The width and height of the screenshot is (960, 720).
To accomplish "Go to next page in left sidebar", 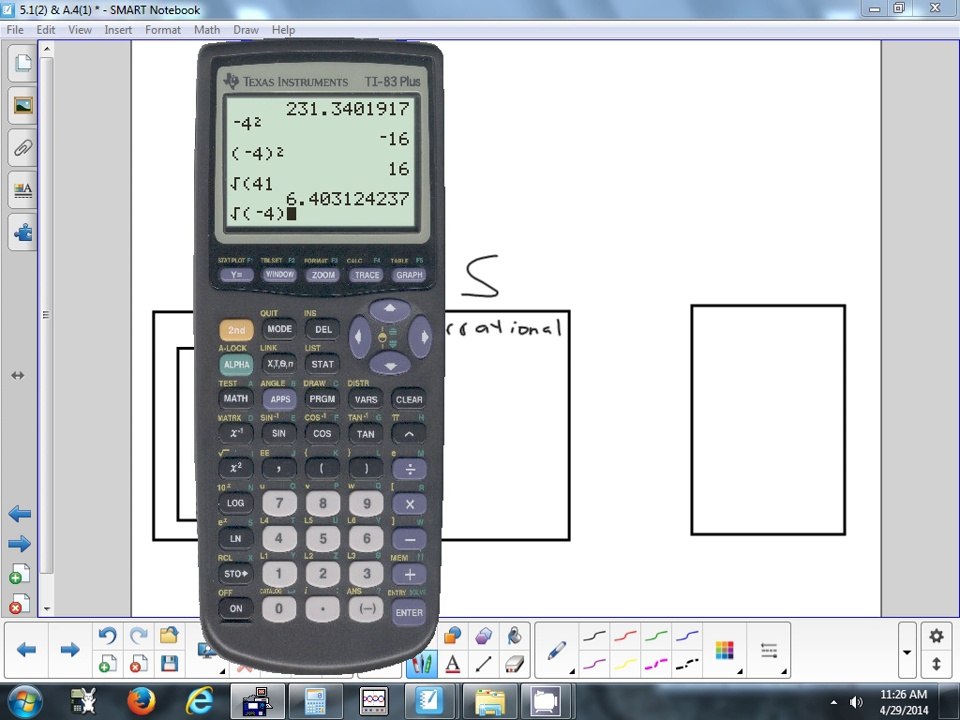I will [20, 543].
